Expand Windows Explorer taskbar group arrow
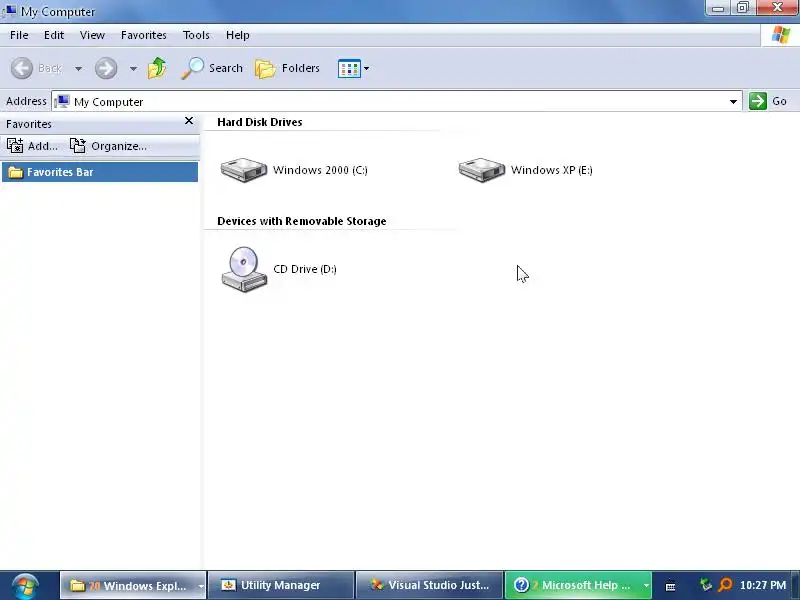The height and width of the screenshot is (600, 800). [x=201, y=586]
